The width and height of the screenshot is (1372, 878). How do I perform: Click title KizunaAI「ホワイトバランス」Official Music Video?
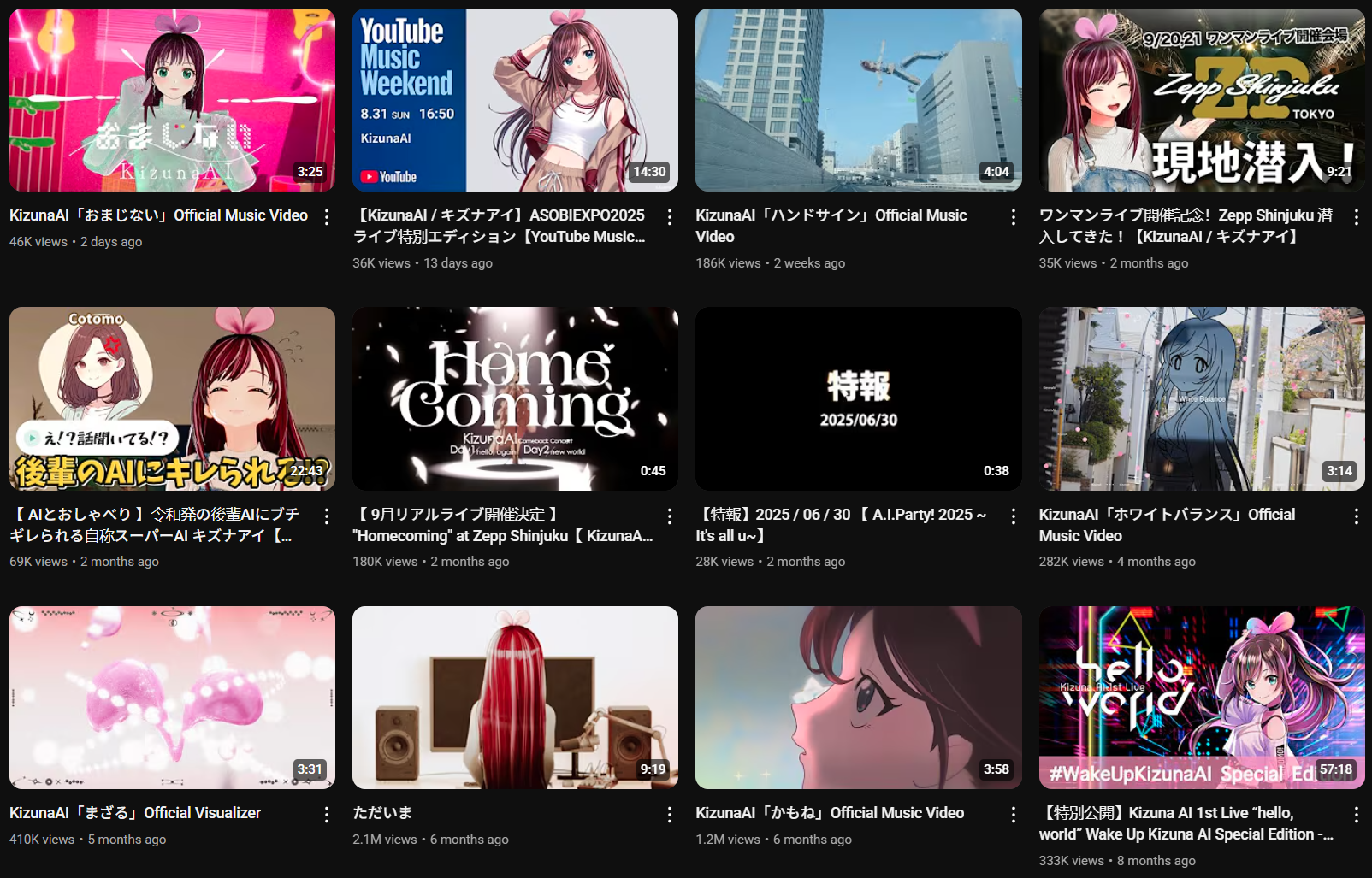coord(1168,525)
